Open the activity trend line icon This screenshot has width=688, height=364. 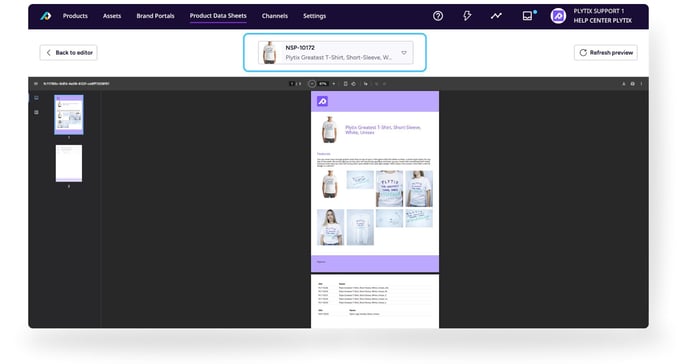(x=496, y=16)
